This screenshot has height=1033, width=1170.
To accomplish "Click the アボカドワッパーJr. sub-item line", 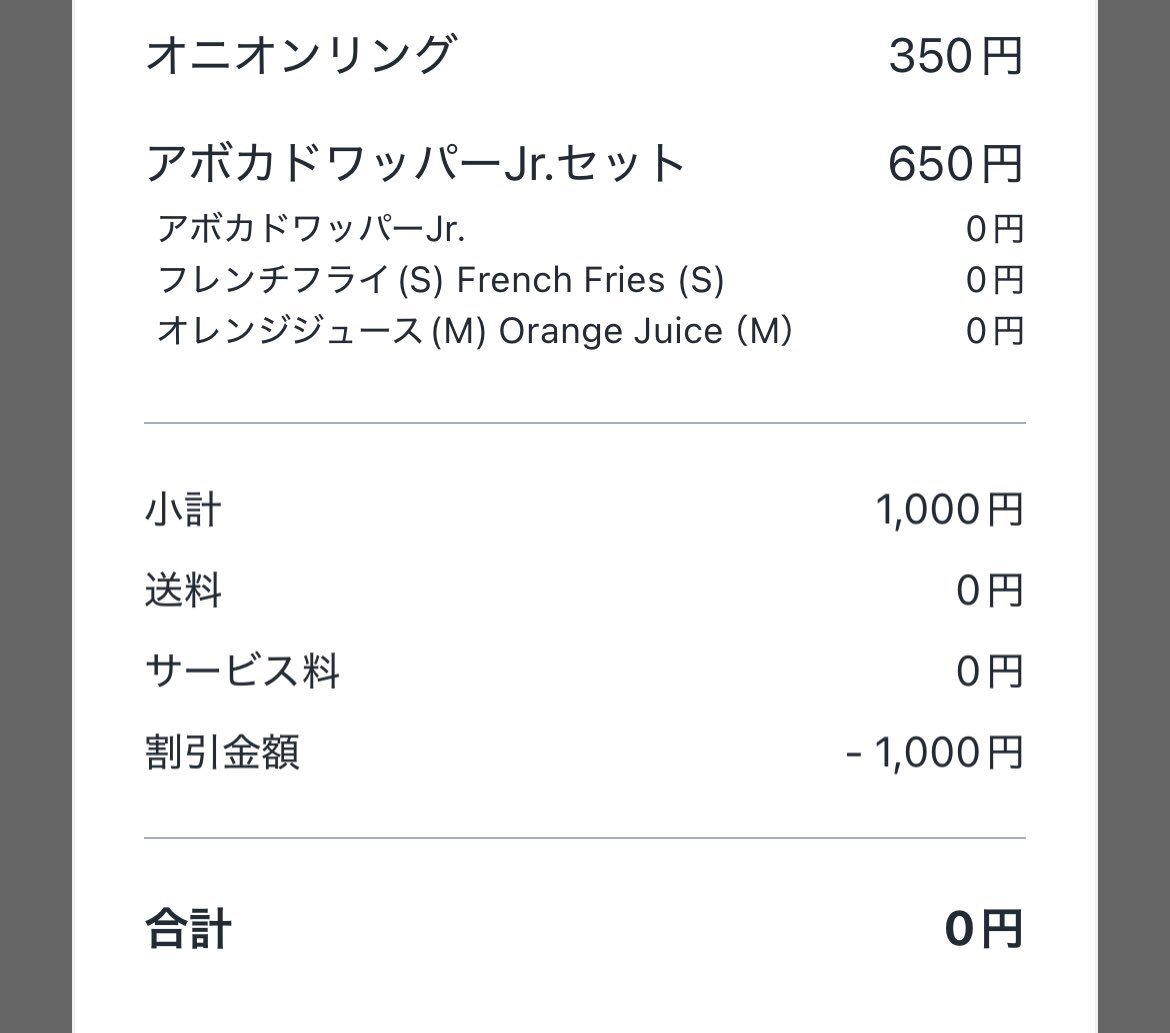I will click(311, 228).
